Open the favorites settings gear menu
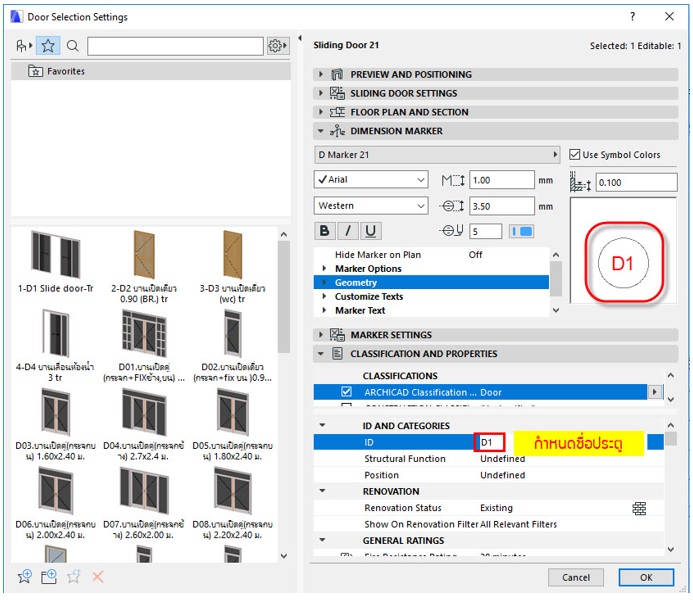Viewport: 693px width, 600px height. coord(277,46)
